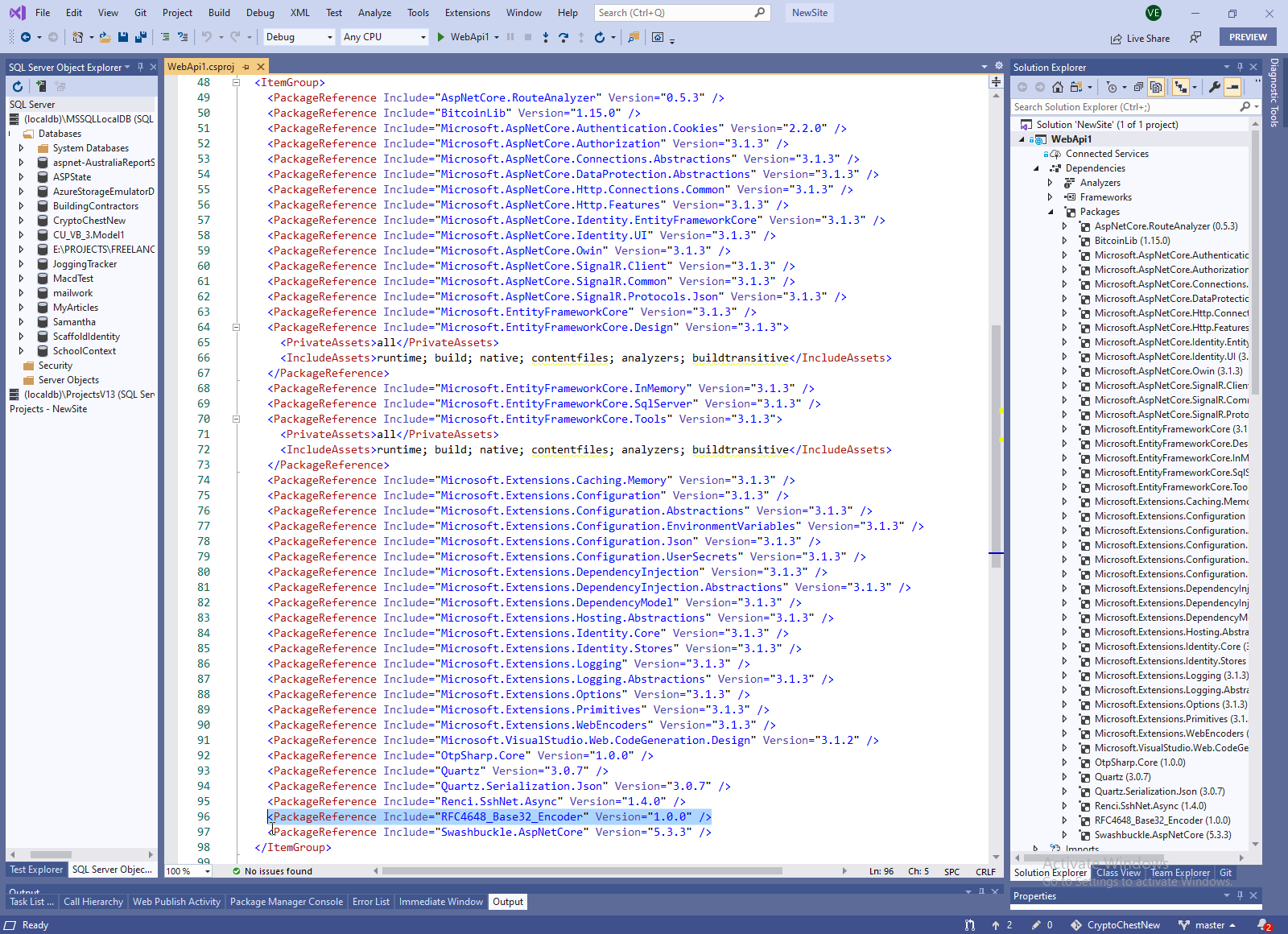Open the Package Manager Console tab
The width and height of the screenshot is (1288, 934).
(x=286, y=902)
